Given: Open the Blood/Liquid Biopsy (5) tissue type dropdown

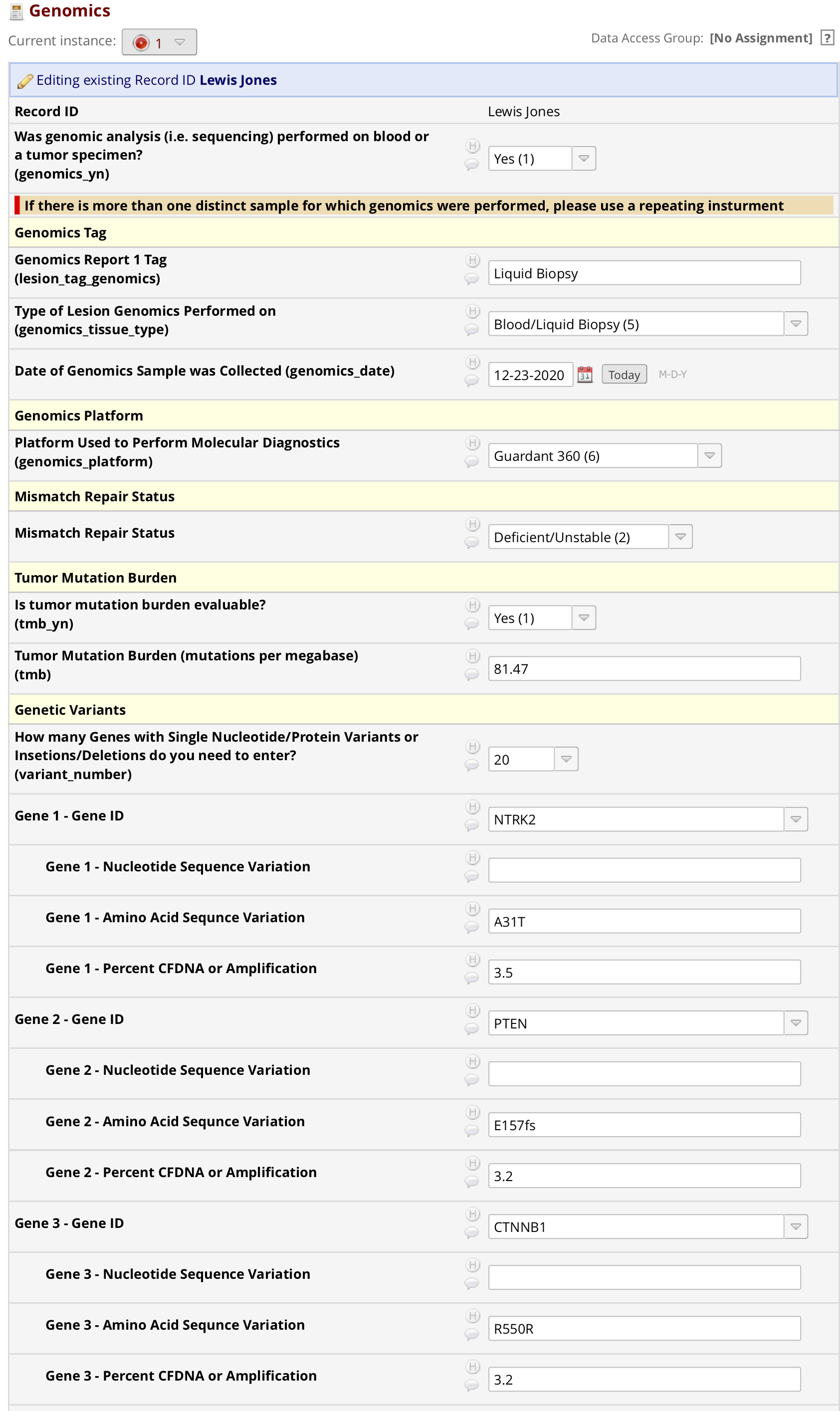Looking at the screenshot, I should (647, 324).
